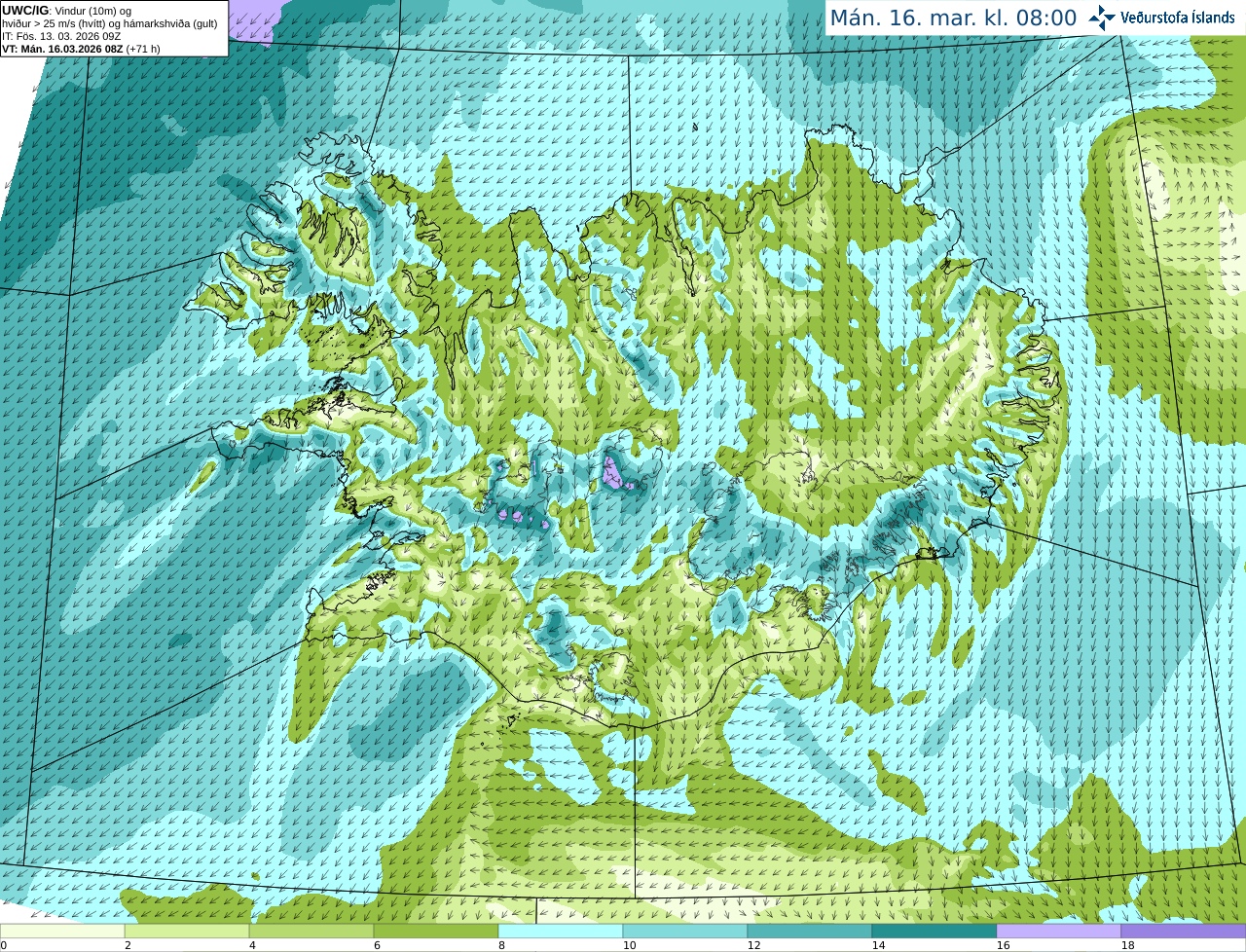Click the 'VT: Mán. 16.03.2026 08Z (+71 h)' line

[x=81, y=49]
